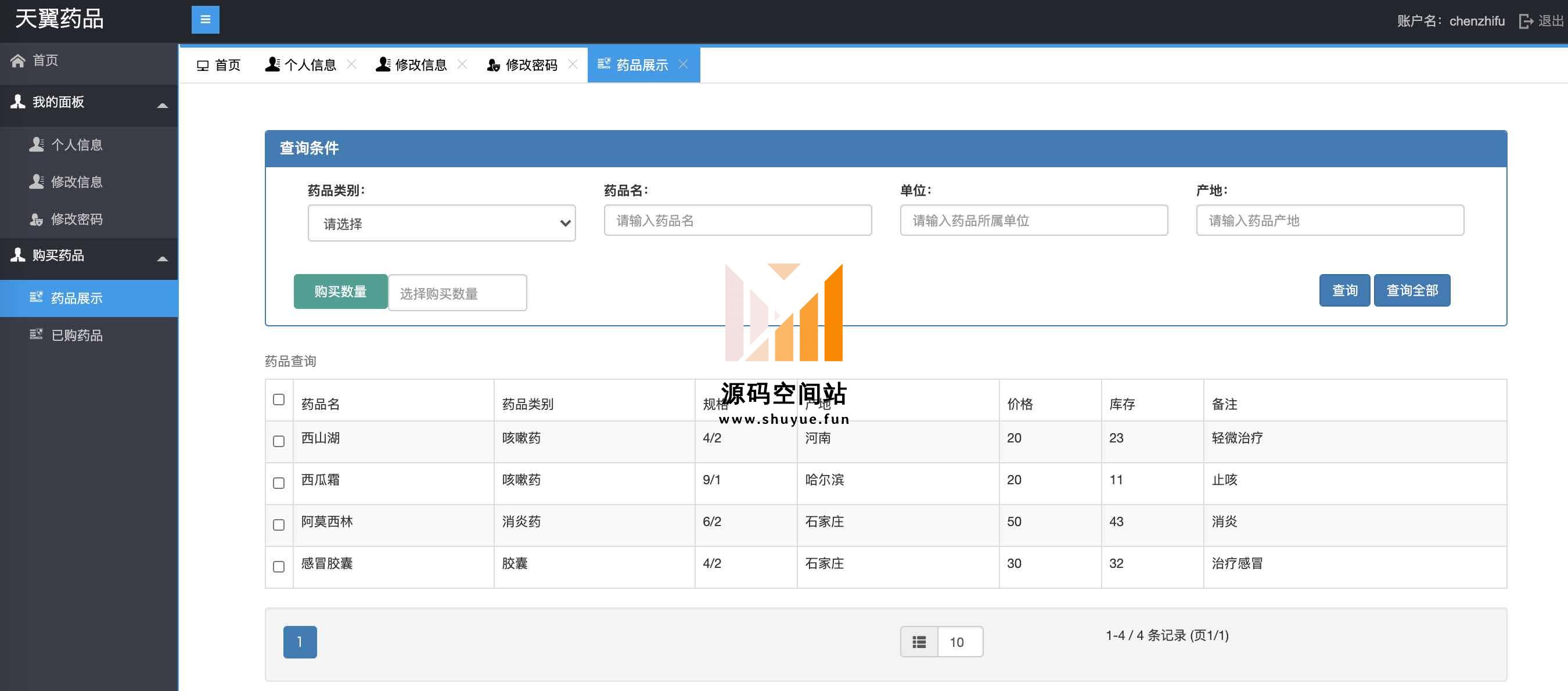Click the list icon beside sidebar 药品展示

tap(37, 297)
